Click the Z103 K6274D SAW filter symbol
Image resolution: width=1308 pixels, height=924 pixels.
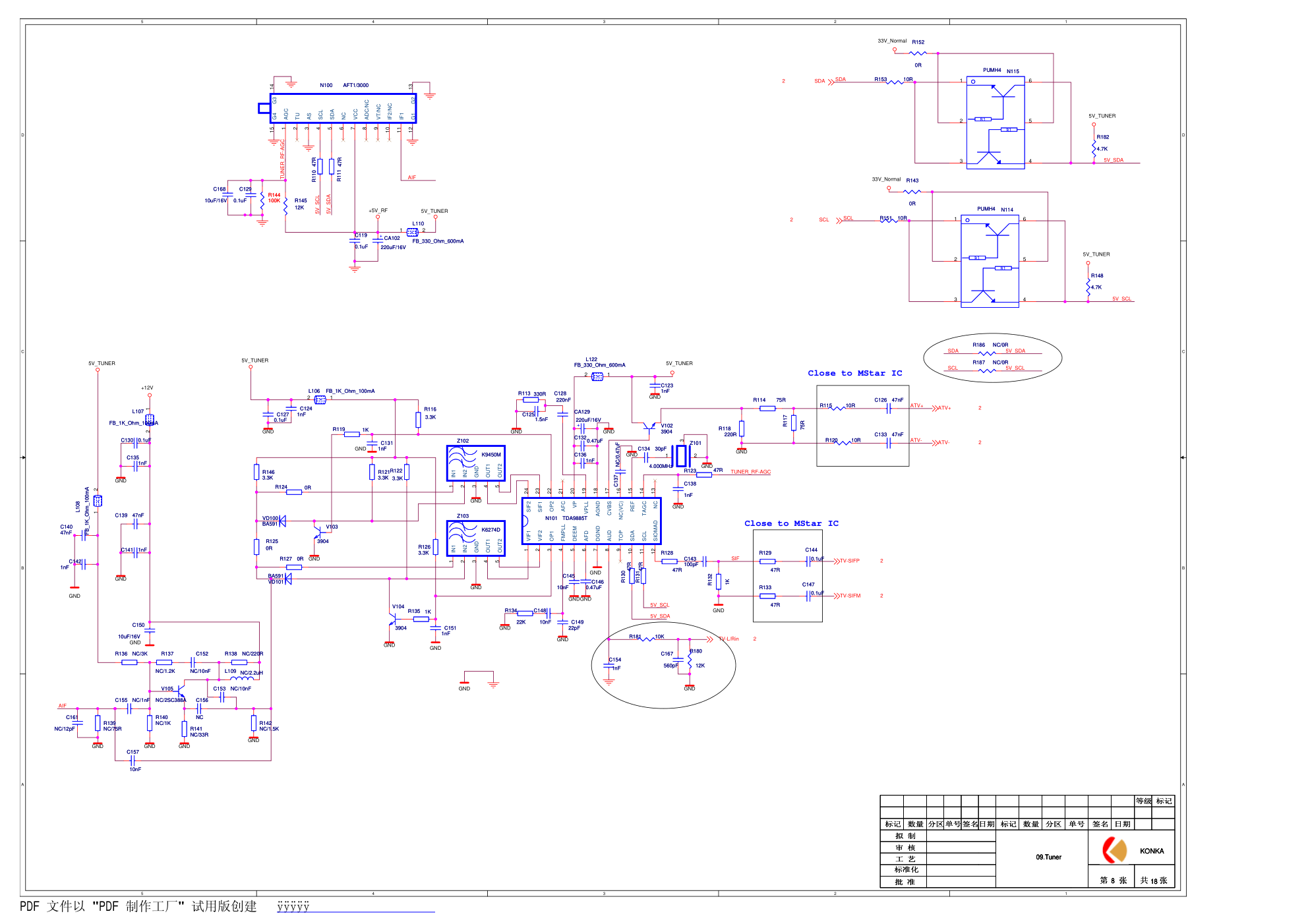tap(476, 538)
